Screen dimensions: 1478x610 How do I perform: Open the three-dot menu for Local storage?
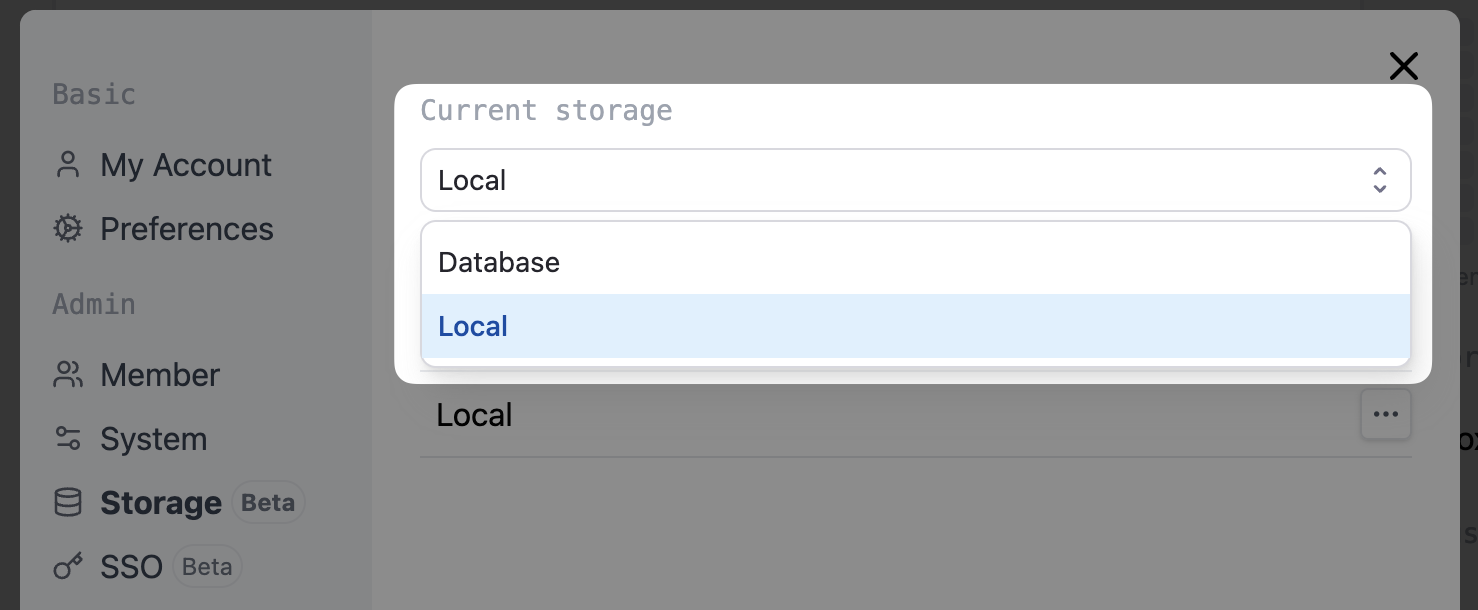[1385, 414]
